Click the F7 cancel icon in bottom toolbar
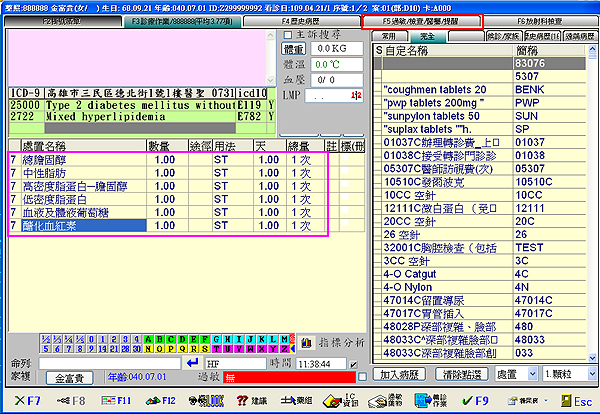This screenshot has width=600, height=414. [x=19, y=399]
